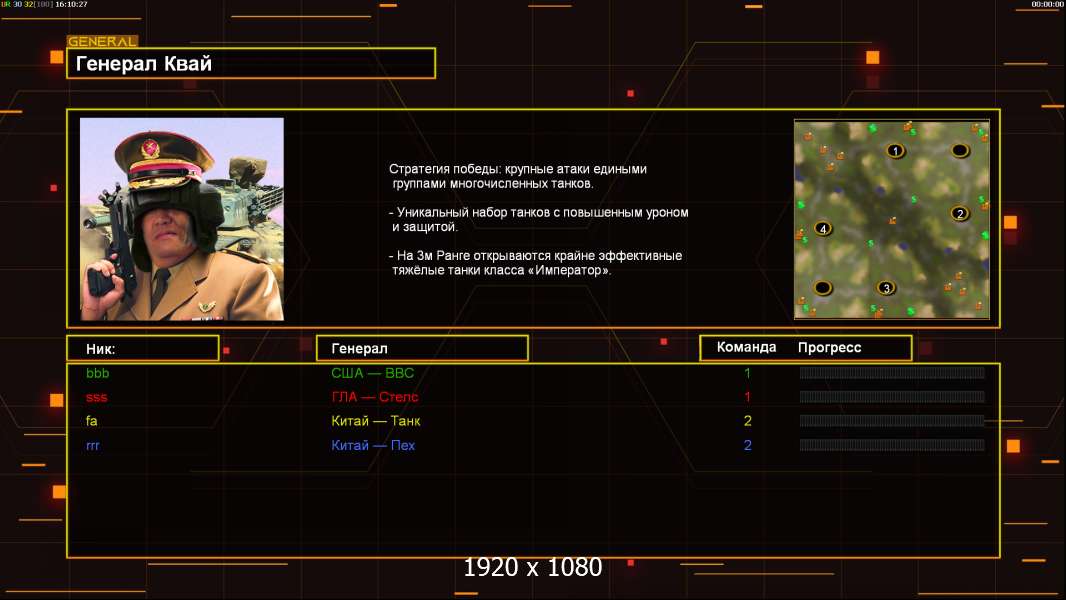Viewport: 1066px width, 600px height.
Task: Click the 'ГЛА — Стелс' general entry
Action: click(x=375, y=398)
